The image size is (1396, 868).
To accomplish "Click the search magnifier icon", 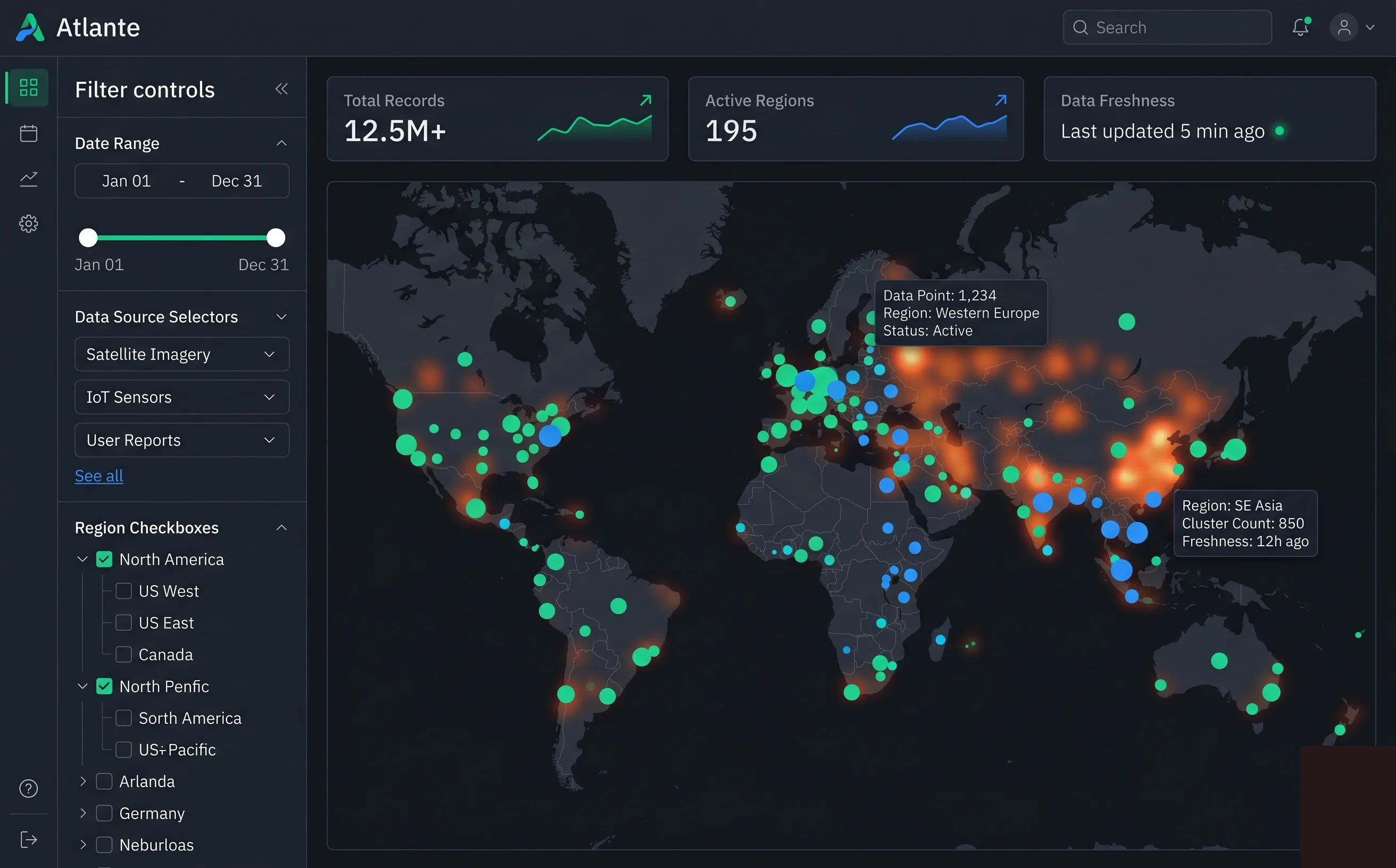I will 1080,28.
